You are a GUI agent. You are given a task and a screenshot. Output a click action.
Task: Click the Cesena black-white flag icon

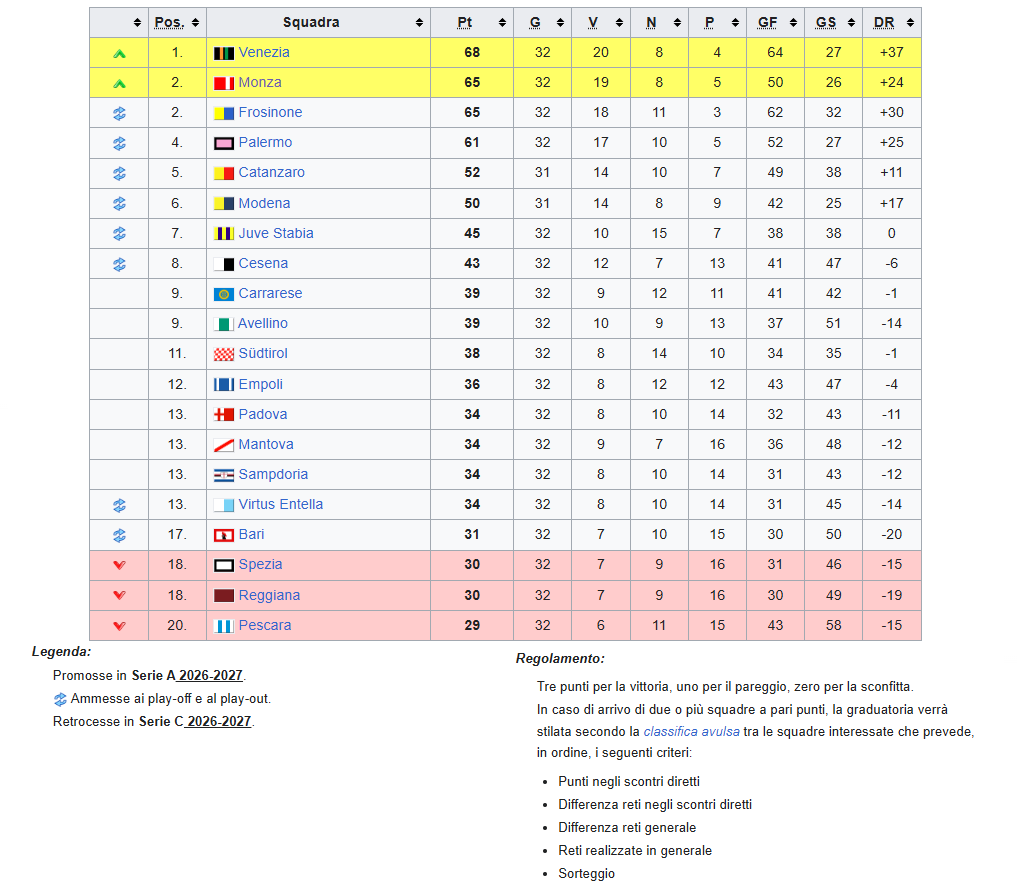click(x=224, y=264)
